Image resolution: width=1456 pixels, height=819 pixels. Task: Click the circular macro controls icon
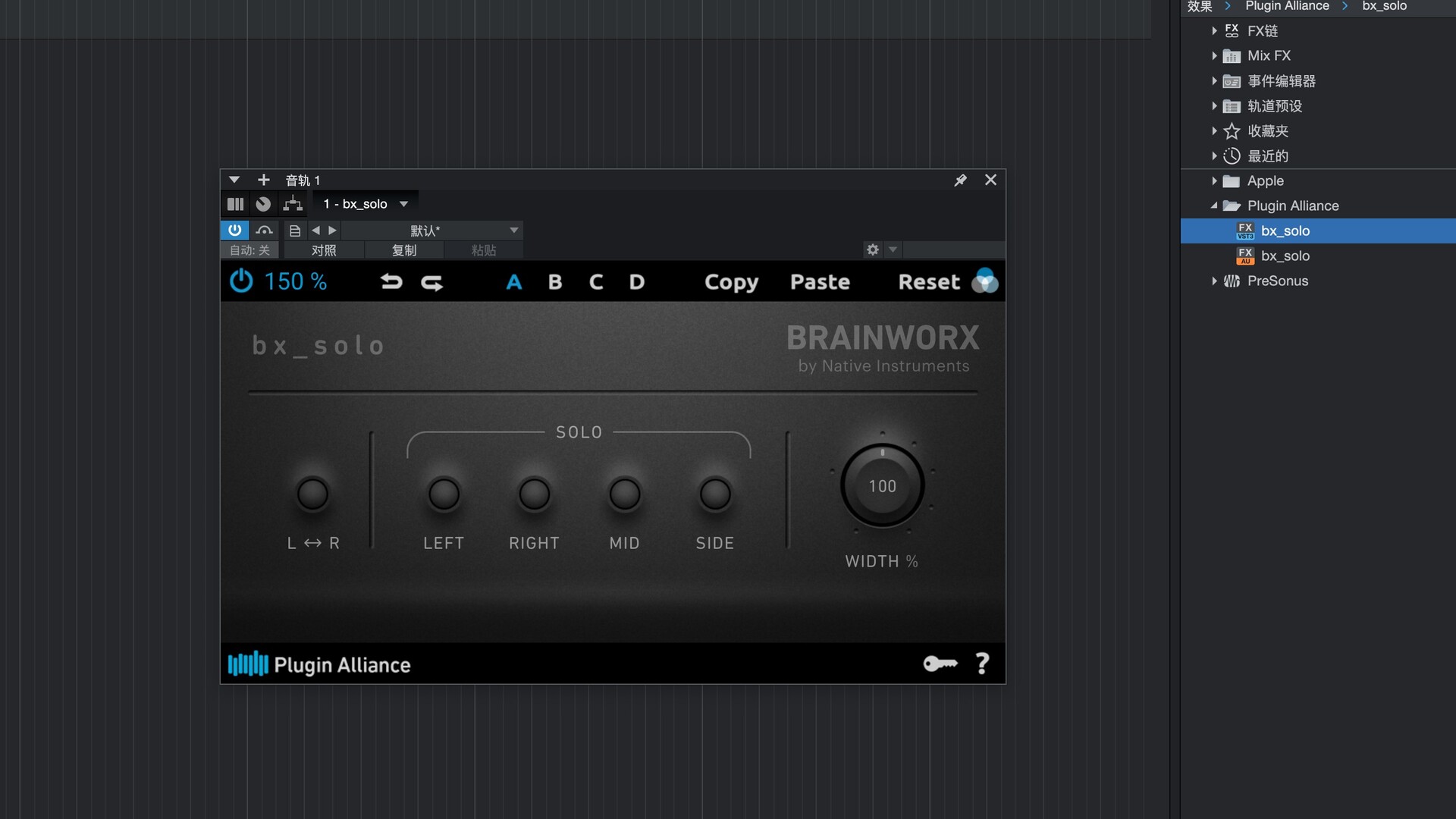tap(263, 204)
